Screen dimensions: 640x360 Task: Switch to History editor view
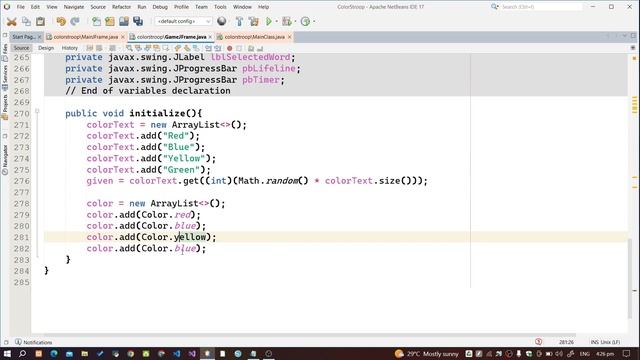69,48
